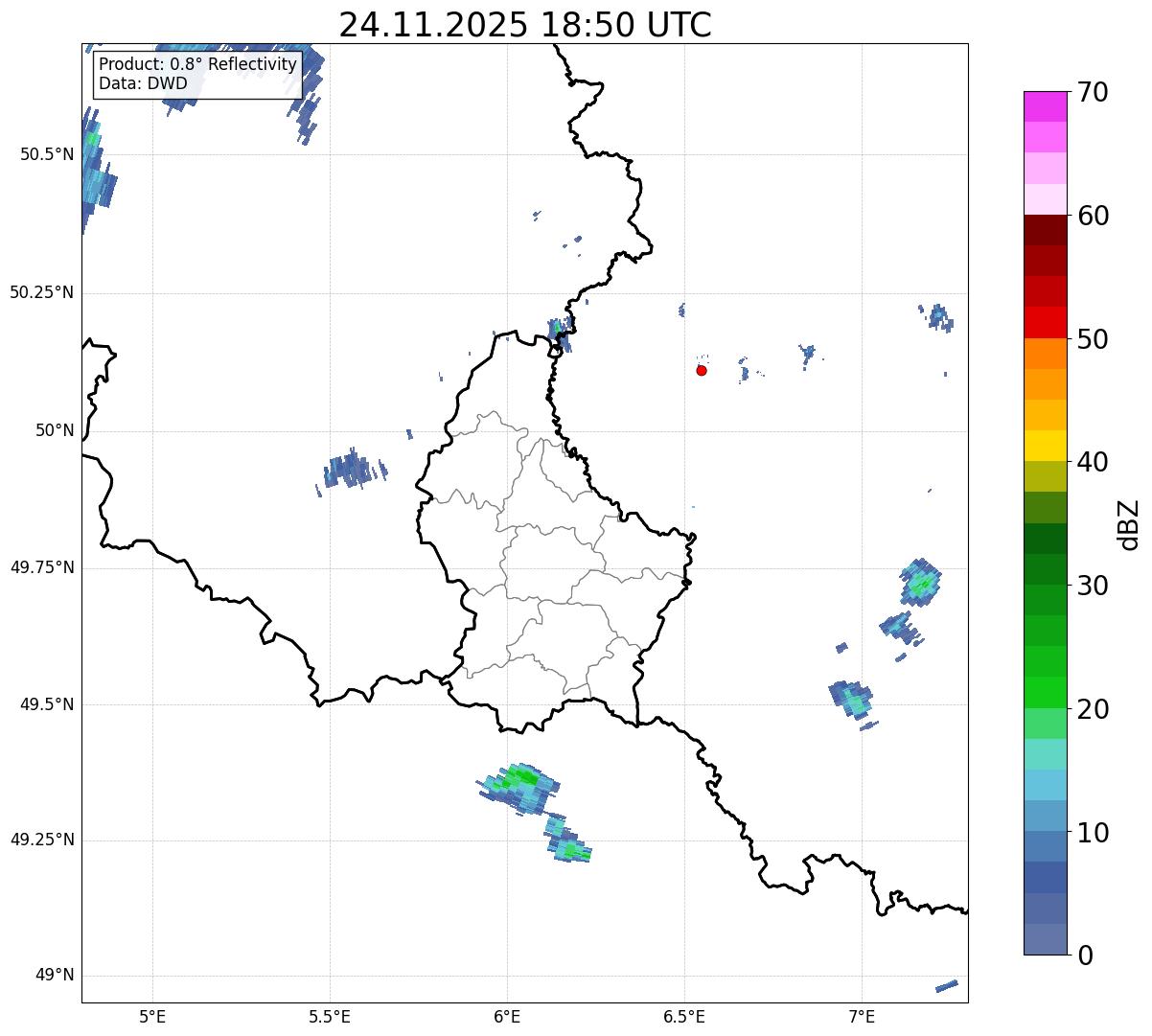Screen dimensions: 1152x1036
Task: Click the '30' colorbar tick label
Action: (1093, 587)
